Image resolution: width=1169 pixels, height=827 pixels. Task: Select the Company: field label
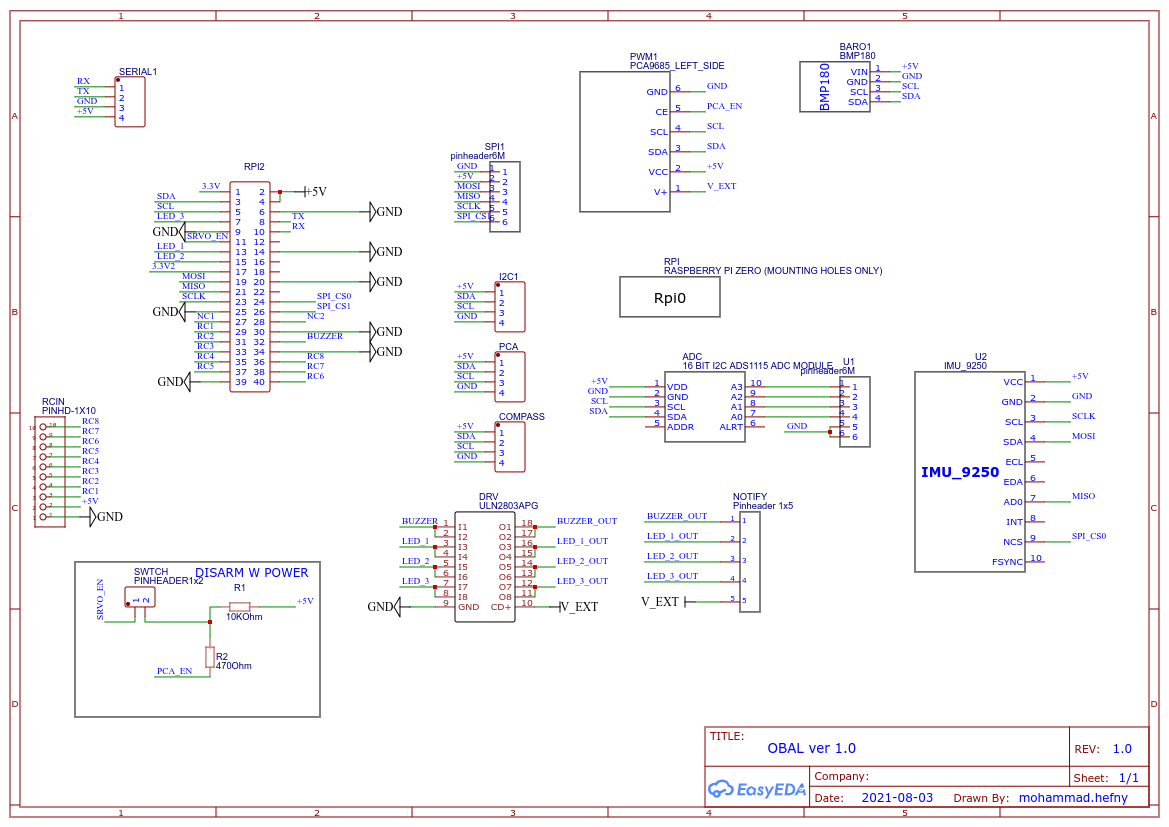[842, 776]
